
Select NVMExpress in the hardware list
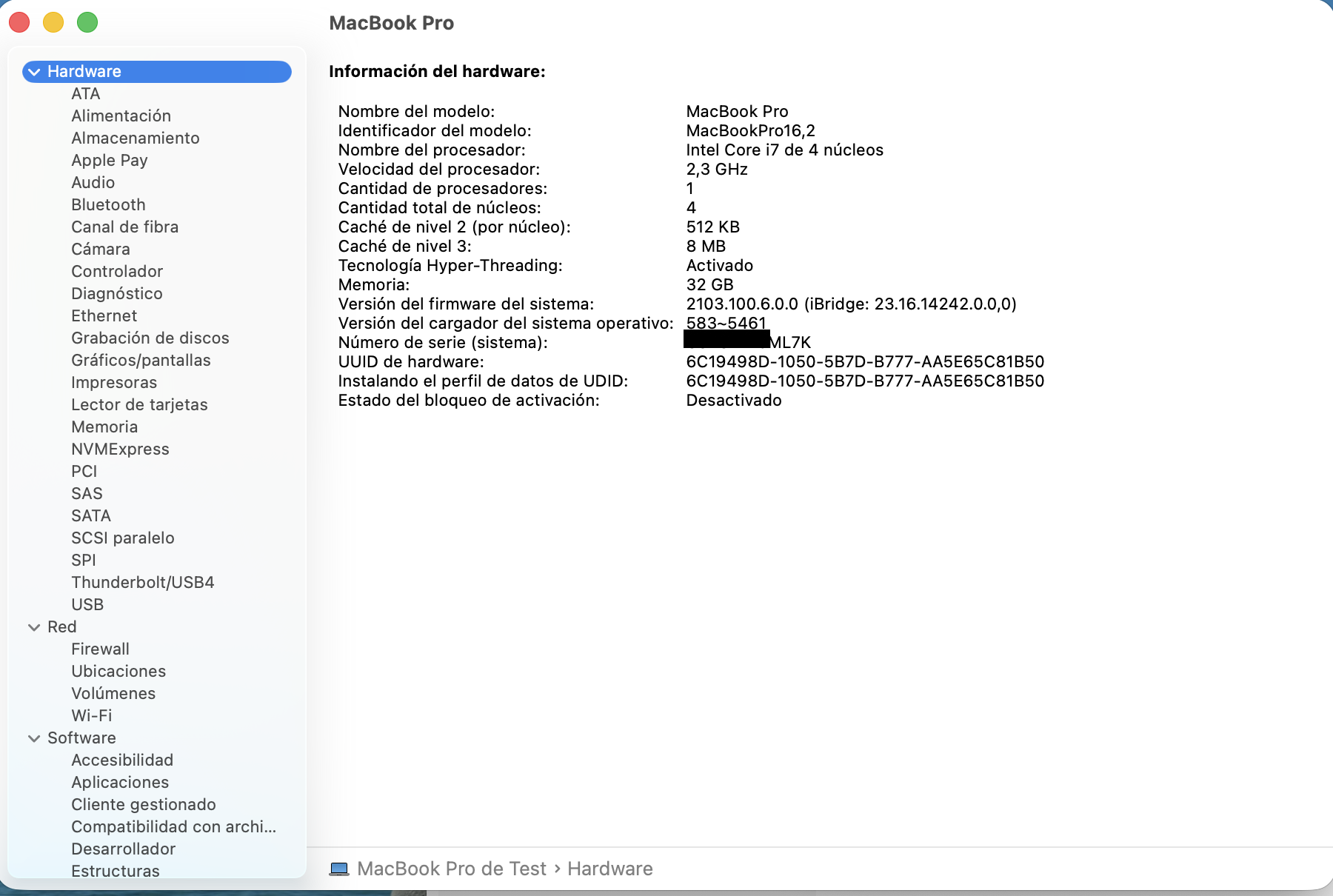120,449
